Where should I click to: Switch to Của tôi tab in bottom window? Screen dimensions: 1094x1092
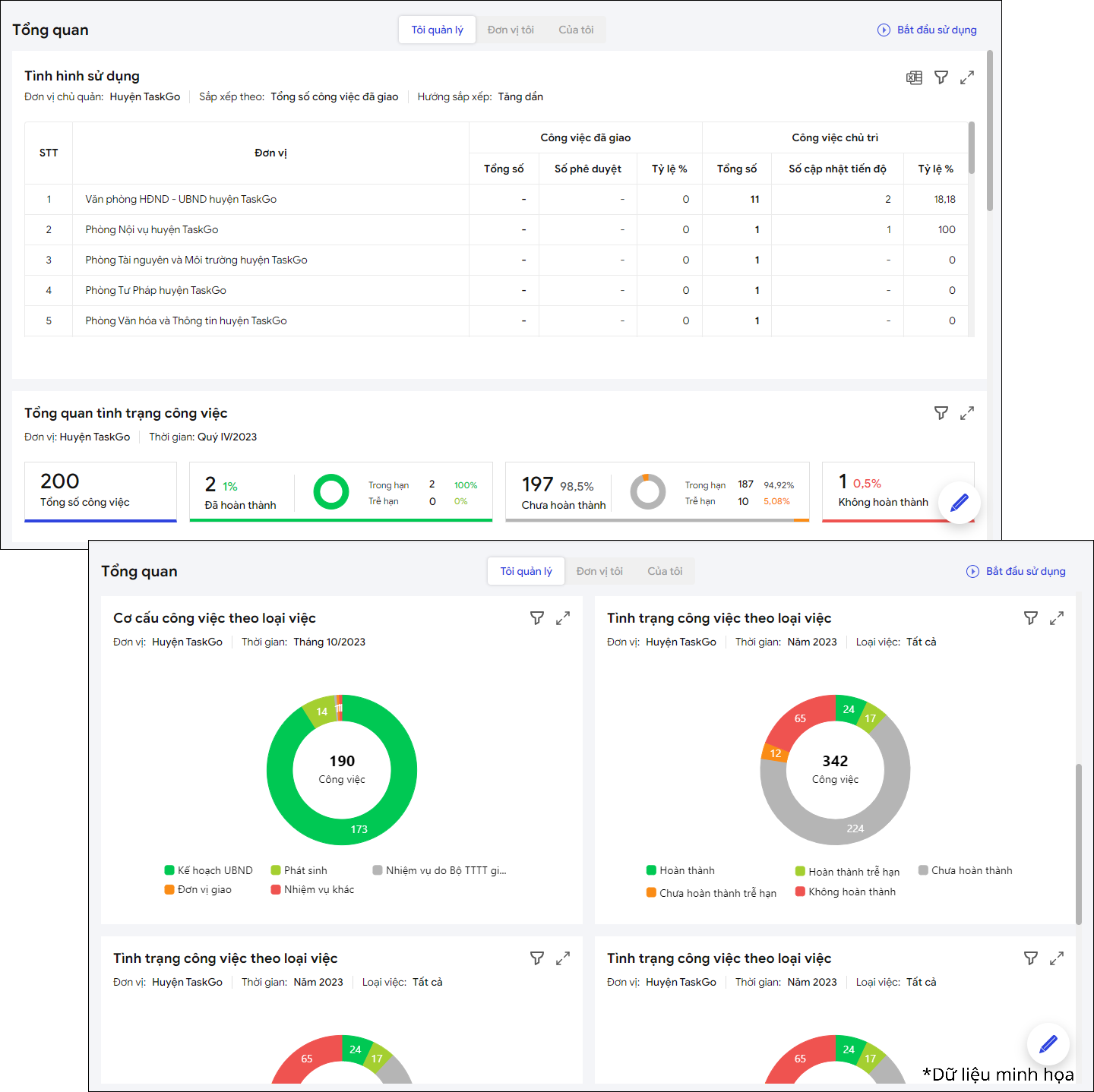pyautogui.click(x=665, y=571)
